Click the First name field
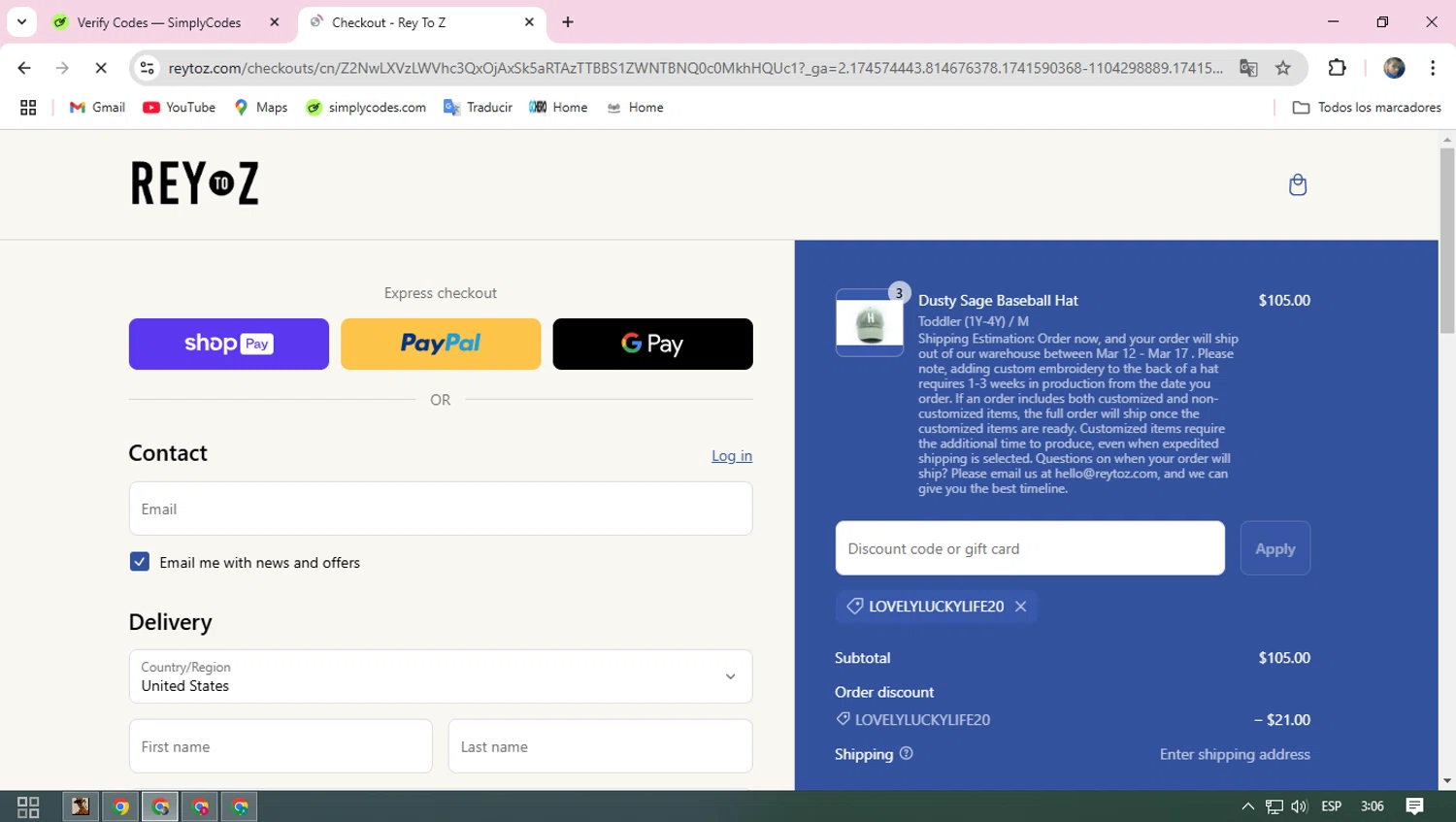Screen dimensions: 1456x822 pos(281,746)
